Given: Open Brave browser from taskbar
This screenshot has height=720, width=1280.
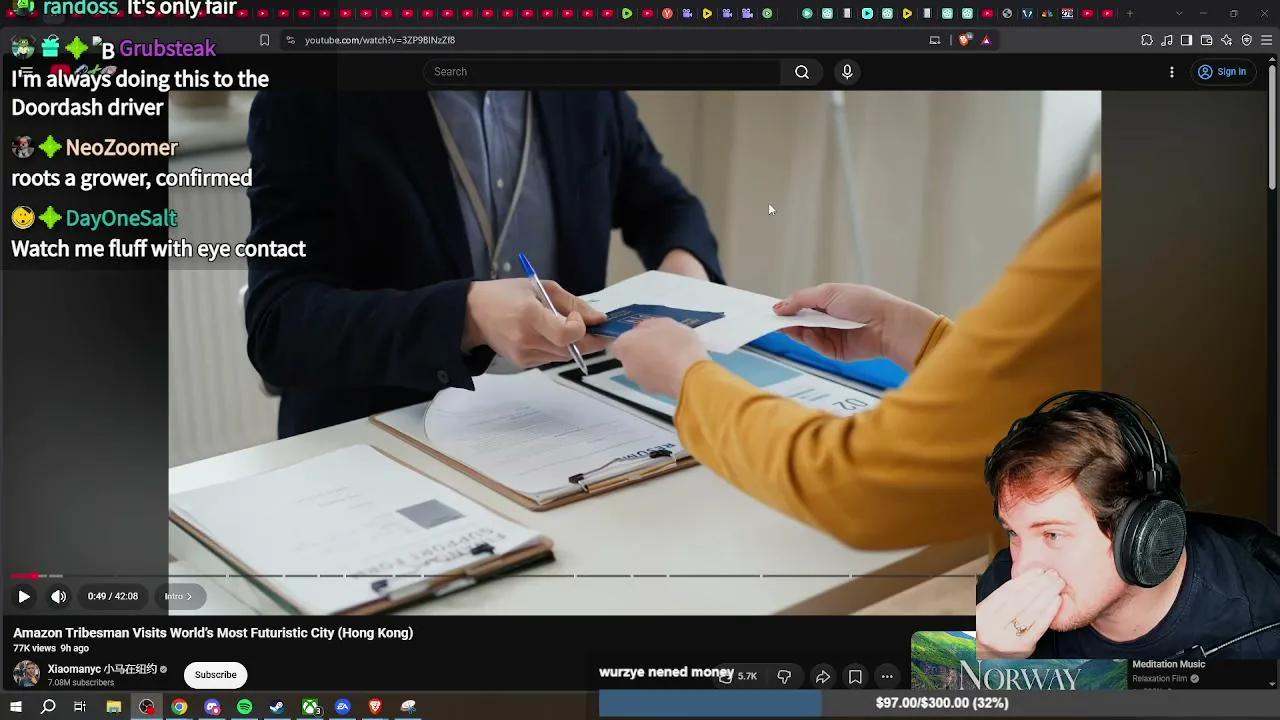Looking at the screenshot, I should coord(375,707).
